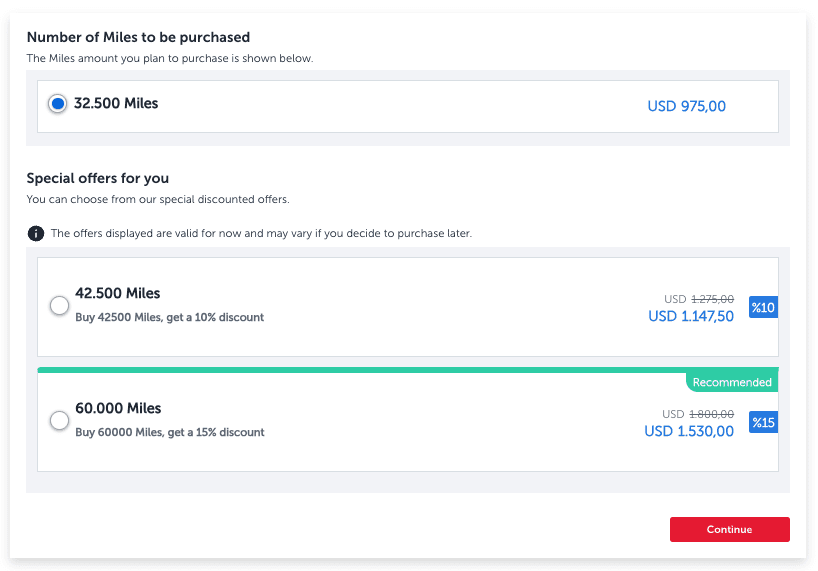Click the green bar atop the recommended offer
Screen dimensions: 818x571
360,370
